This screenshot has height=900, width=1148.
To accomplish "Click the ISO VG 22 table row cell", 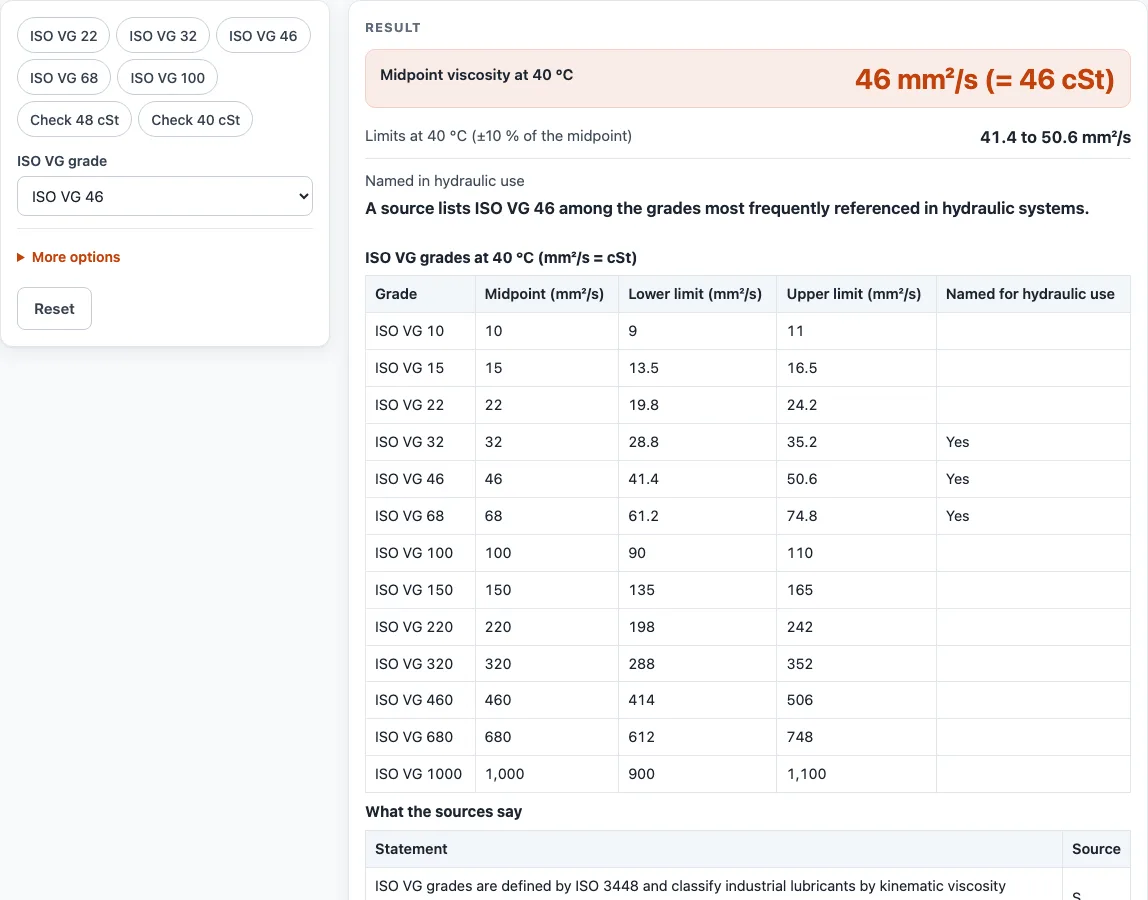I will pos(420,405).
